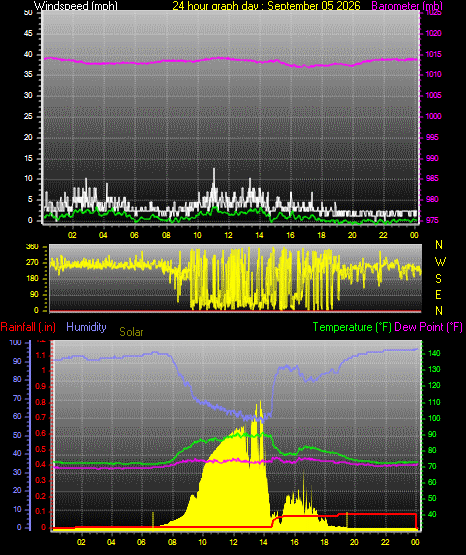Click the 40 tick on windspeed axis
Viewport: 466px width, 555px height.
pyautogui.click(x=28, y=54)
